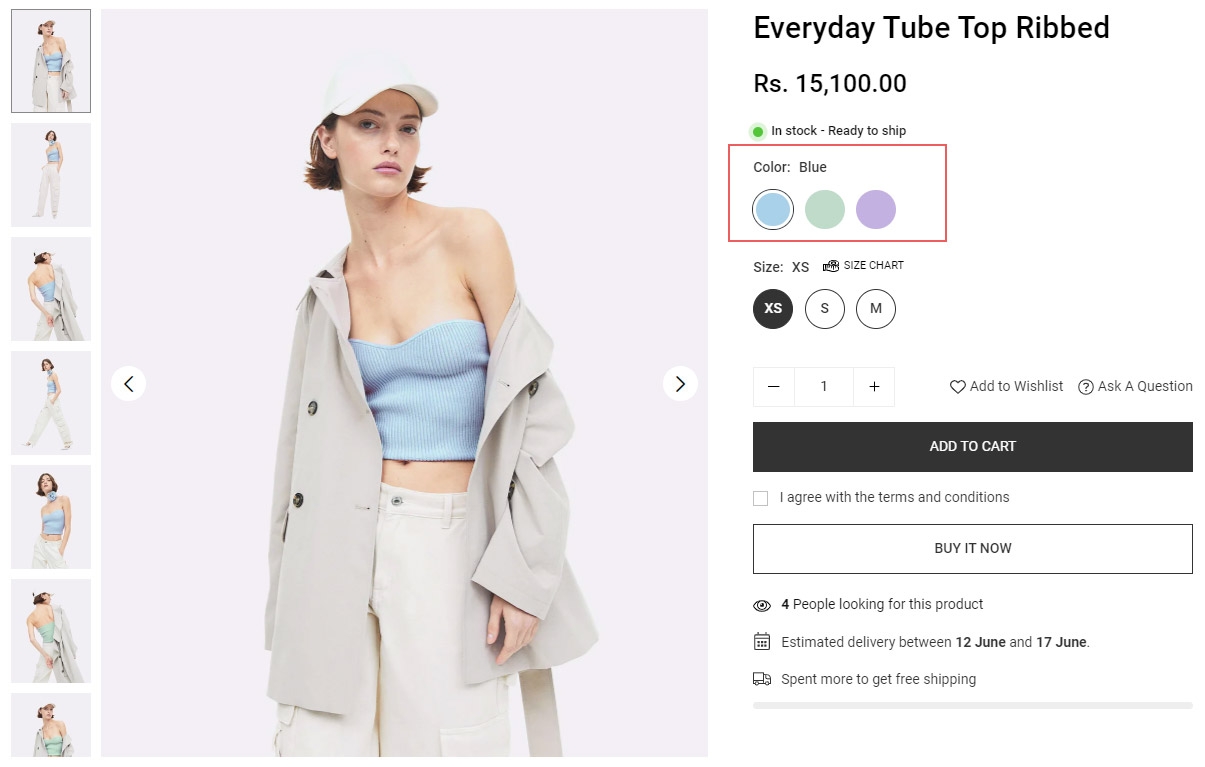The width and height of the screenshot is (1205, 767).
Task: Click the Ask A Question help icon
Action: (x=1085, y=387)
